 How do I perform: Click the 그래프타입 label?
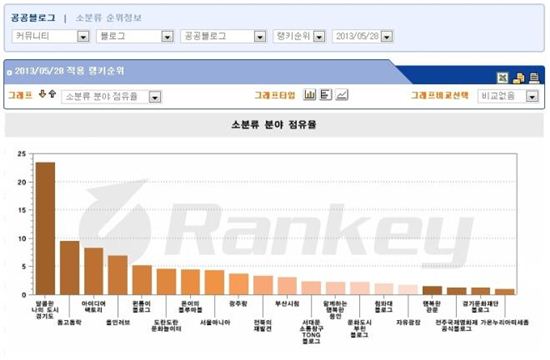(275, 95)
